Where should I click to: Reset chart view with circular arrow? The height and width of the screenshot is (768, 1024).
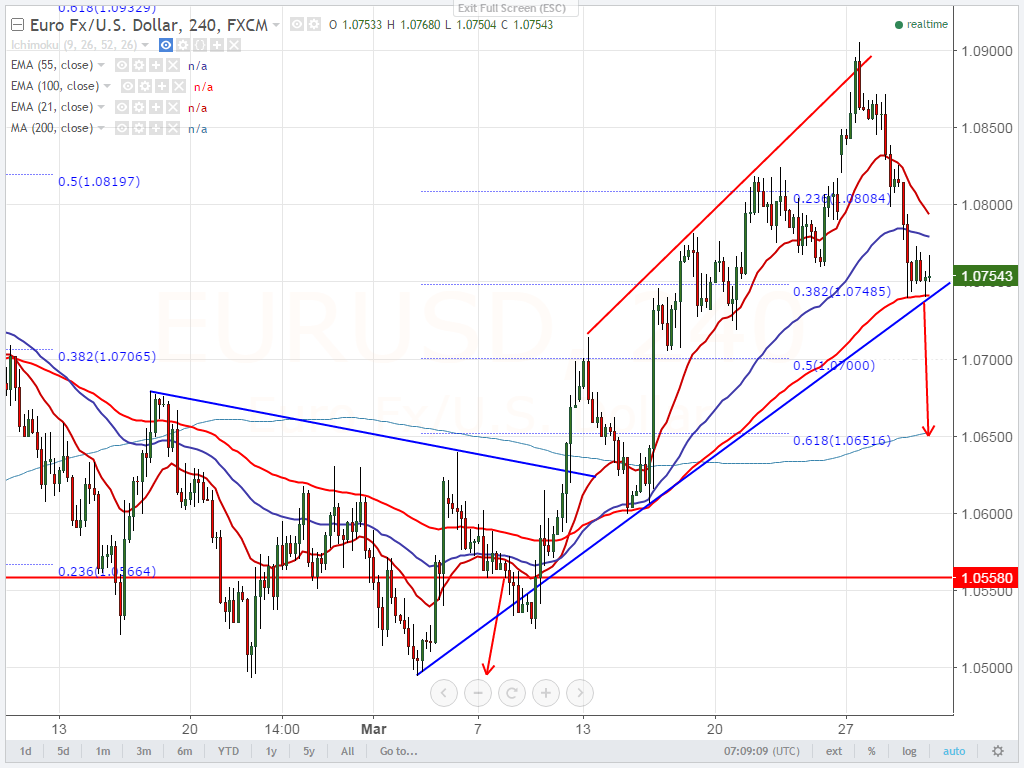512,693
